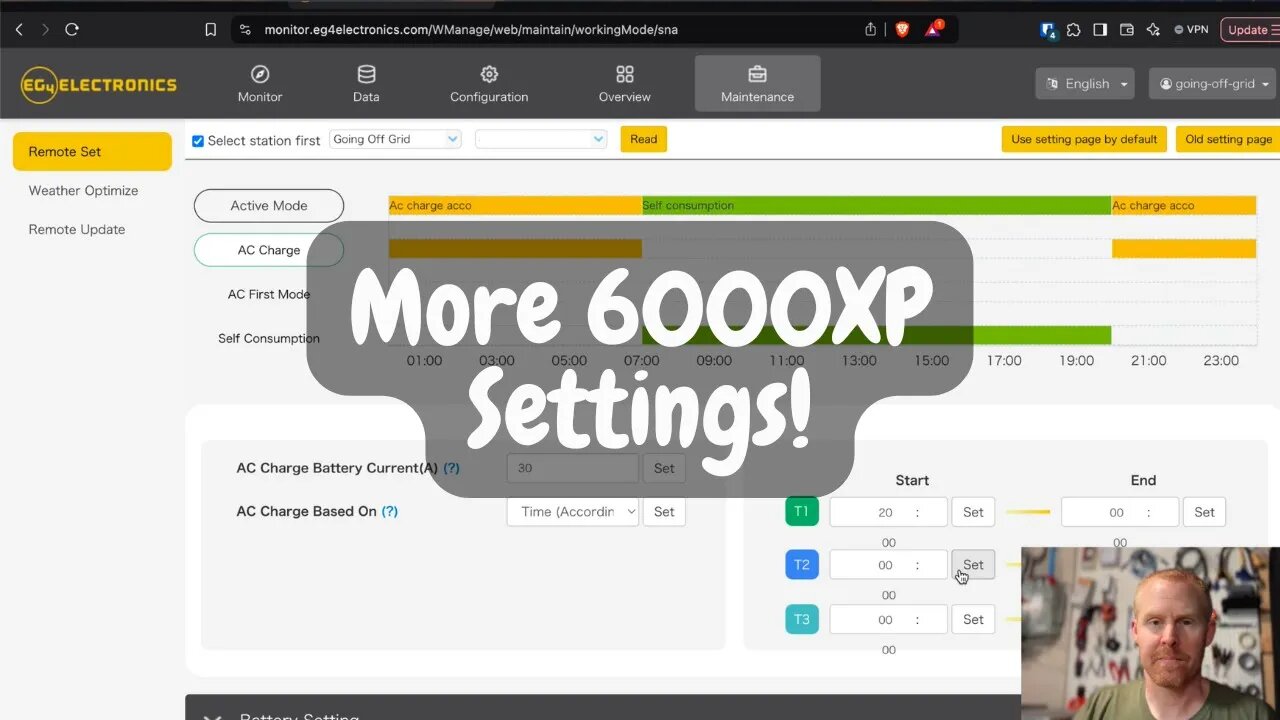Image resolution: width=1280 pixels, height=720 pixels.
Task: Set AC Charge Battery Current value
Action: pyautogui.click(x=664, y=468)
